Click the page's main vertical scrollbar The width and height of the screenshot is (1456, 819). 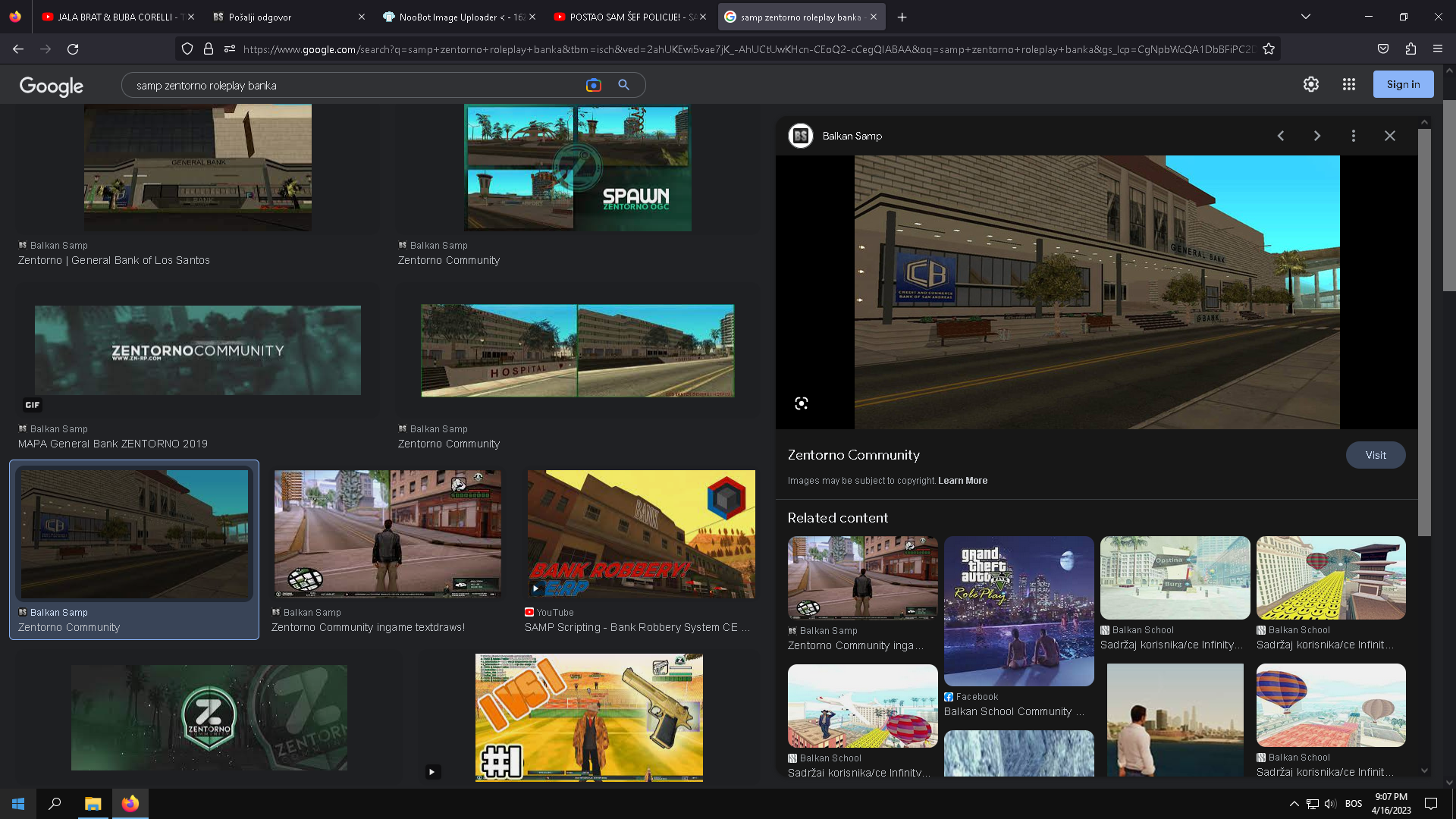click(x=1448, y=196)
